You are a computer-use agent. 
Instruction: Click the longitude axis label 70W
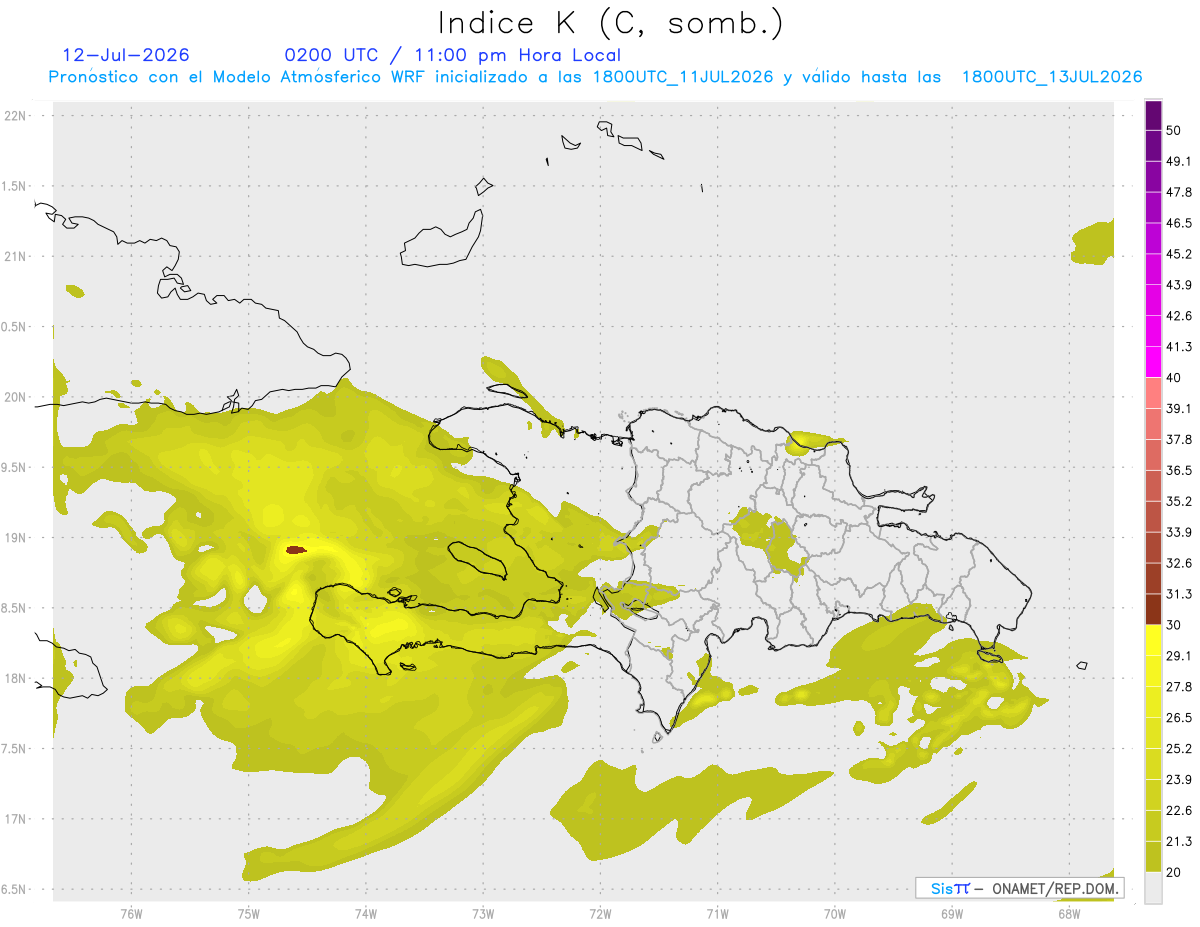coord(835,914)
